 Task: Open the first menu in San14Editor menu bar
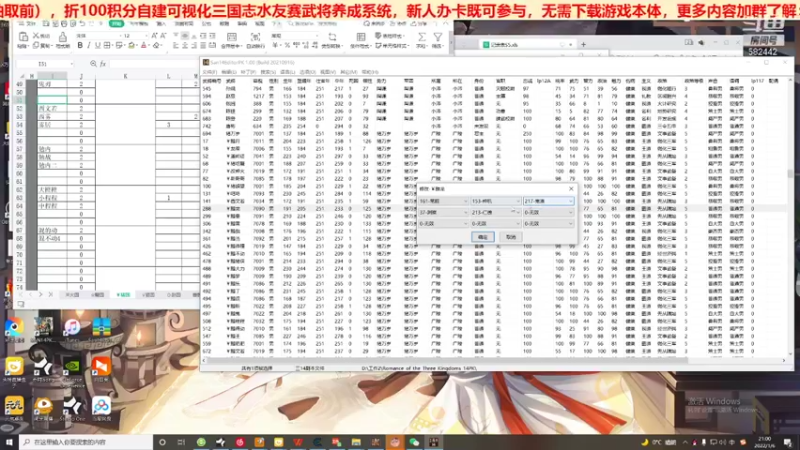click(210, 72)
